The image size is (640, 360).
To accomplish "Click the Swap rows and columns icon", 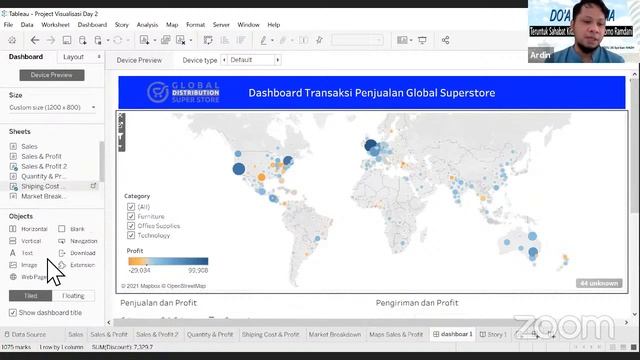I will tap(208, 40).
